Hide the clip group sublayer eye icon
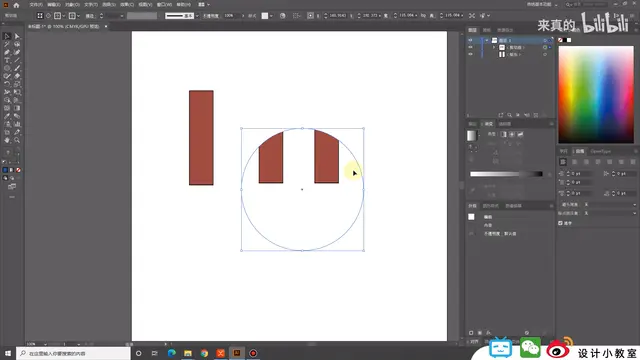Screen dimensions: 640x360 470,47
